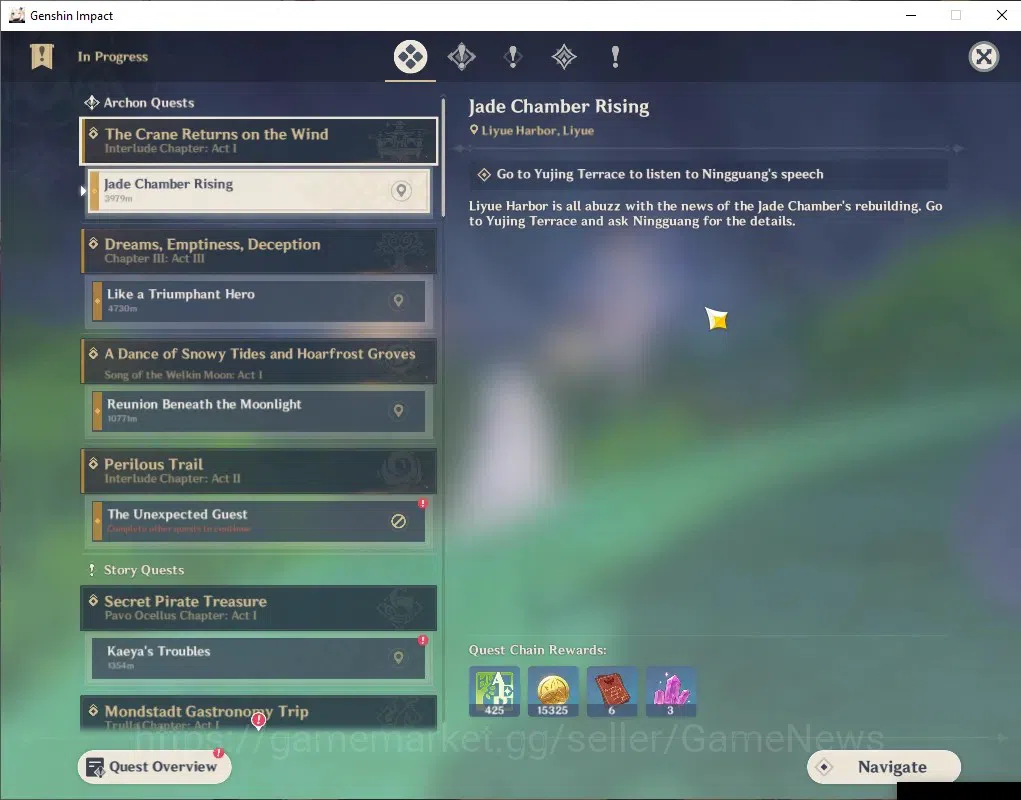Collapse A Dance of Snowy Tides chapter
1021x800 pixels.
(259, 361)
